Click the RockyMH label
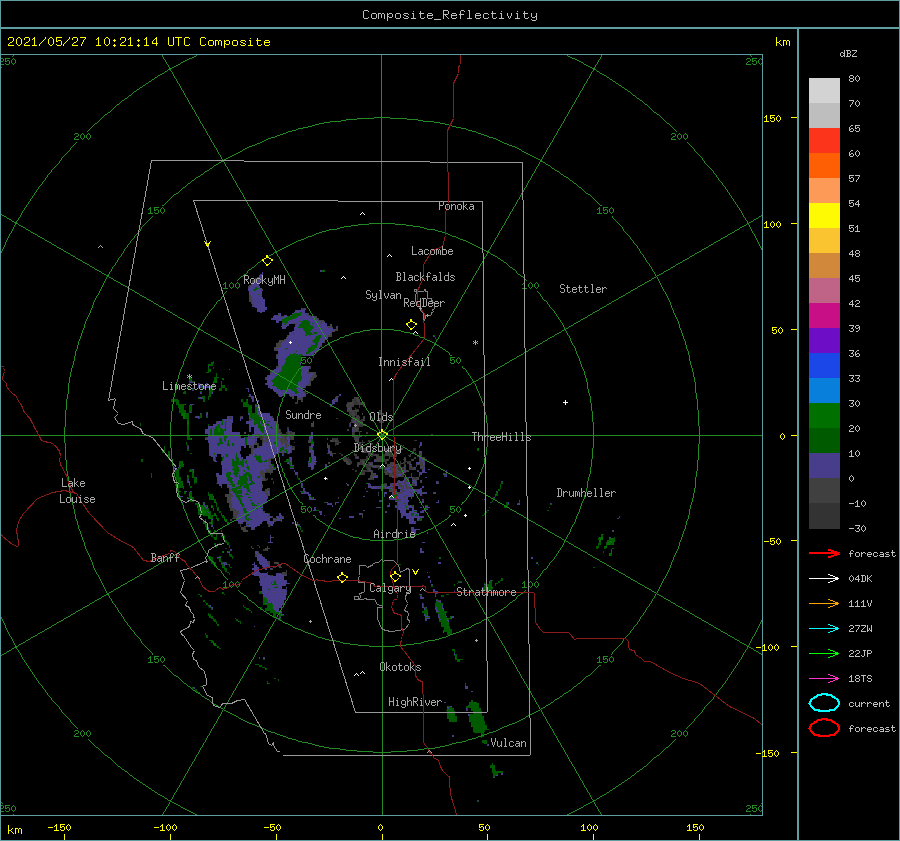Screen dimensions: 900x841 (264, 280)
